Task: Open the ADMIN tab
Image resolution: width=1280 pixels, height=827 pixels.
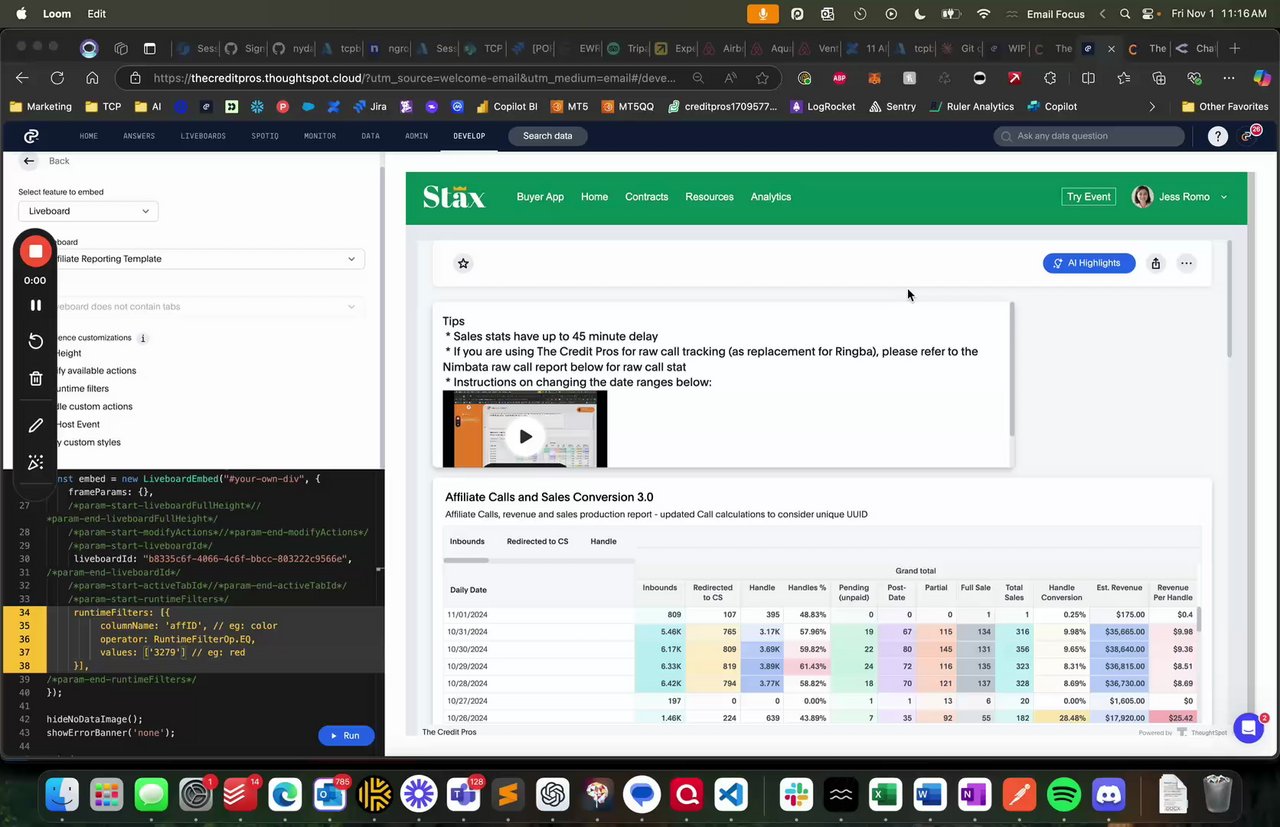Action: pyautogui.click(x=416, y=136)
